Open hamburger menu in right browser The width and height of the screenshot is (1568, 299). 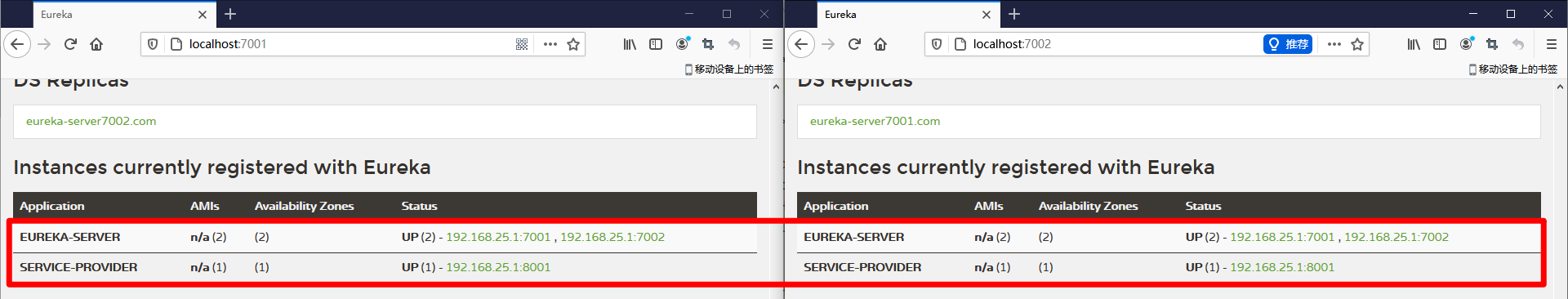click(x=1551, y=44)
